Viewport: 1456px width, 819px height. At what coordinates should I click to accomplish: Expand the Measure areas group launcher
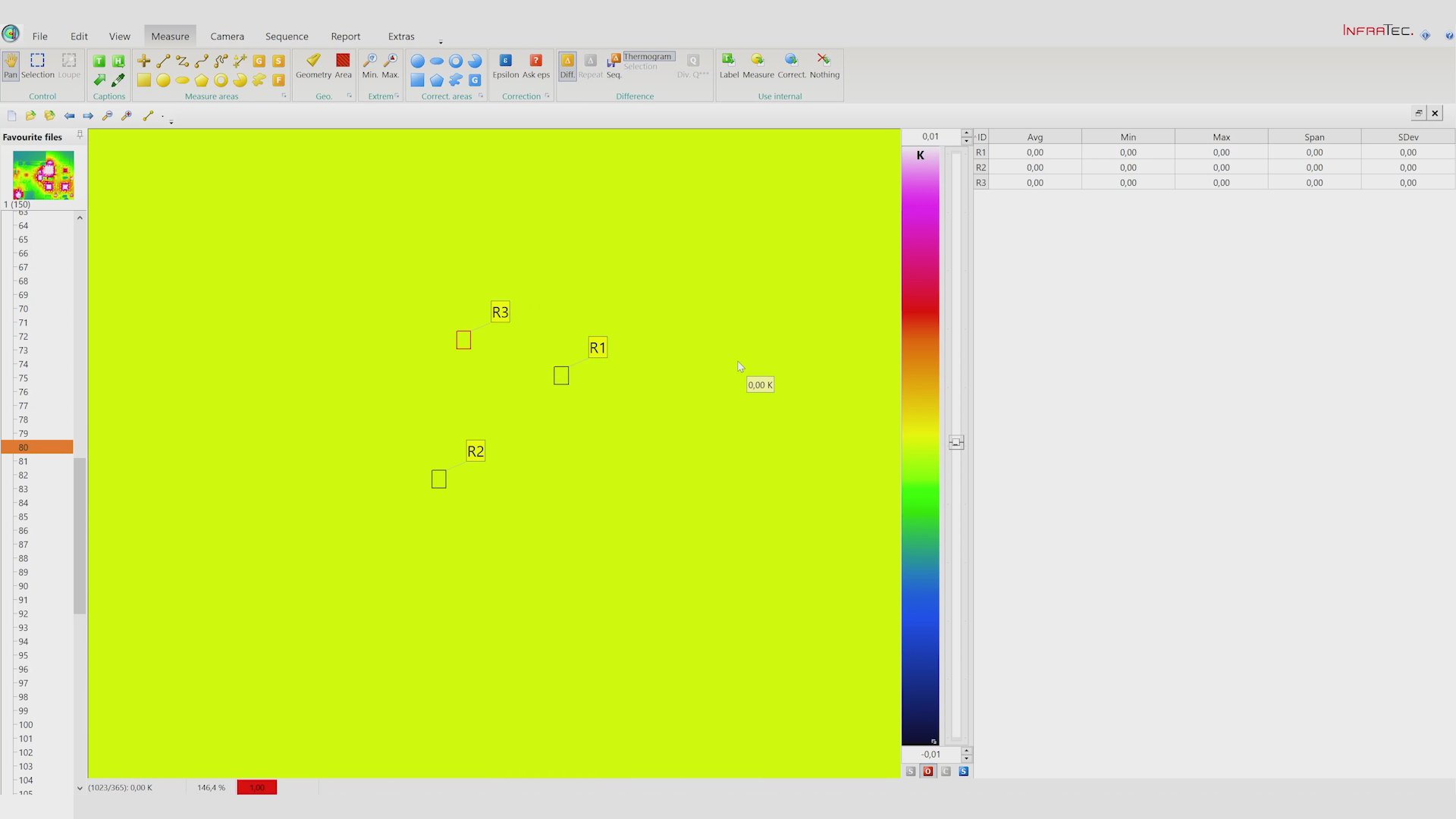(284, 96)
